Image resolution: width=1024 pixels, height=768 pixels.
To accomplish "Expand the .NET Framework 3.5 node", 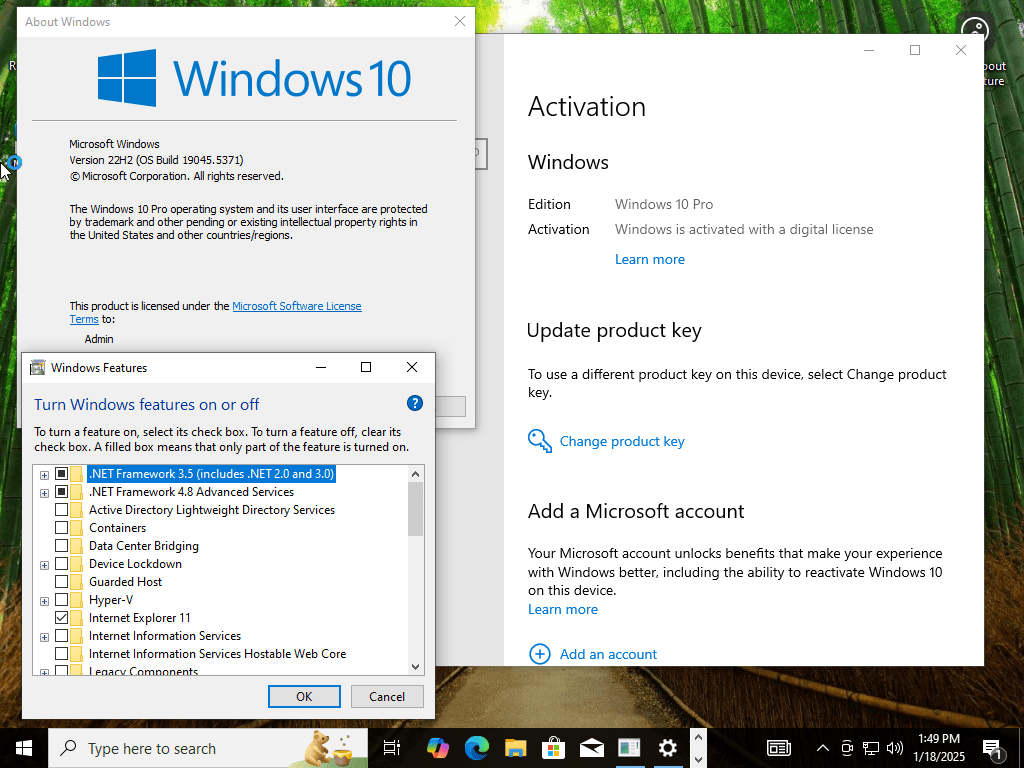I will (44, 475).
